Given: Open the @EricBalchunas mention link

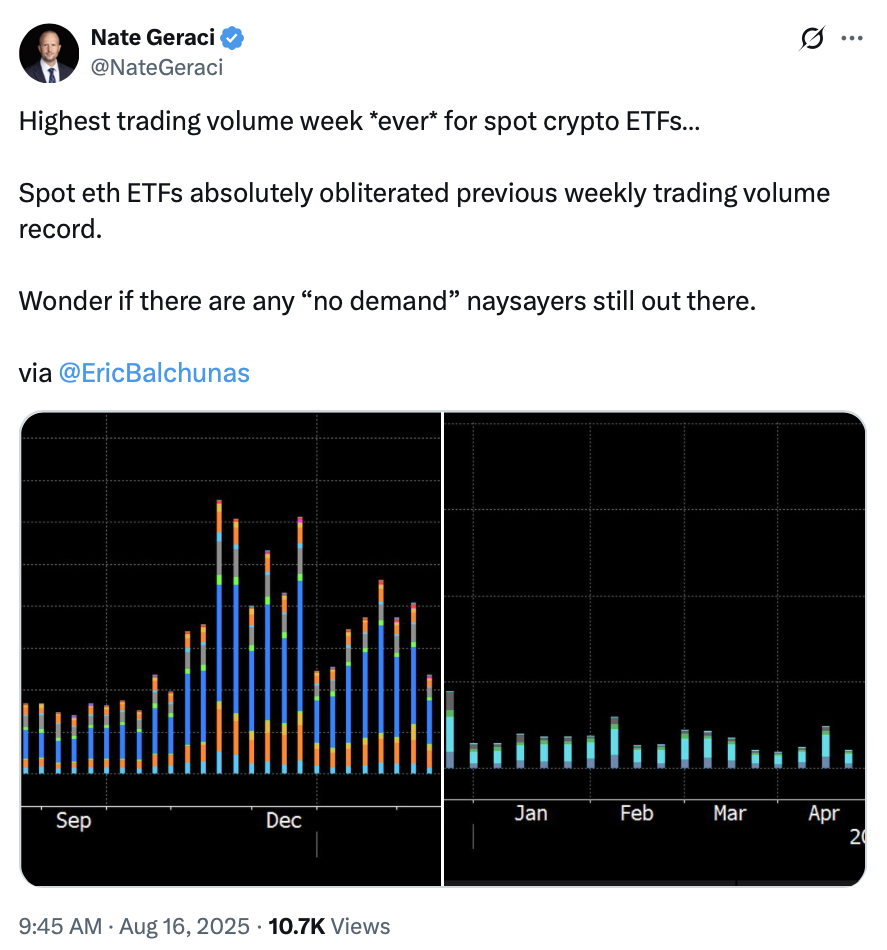Looking at the screenshot, I should pyautogui.click(x=155, y=372).
